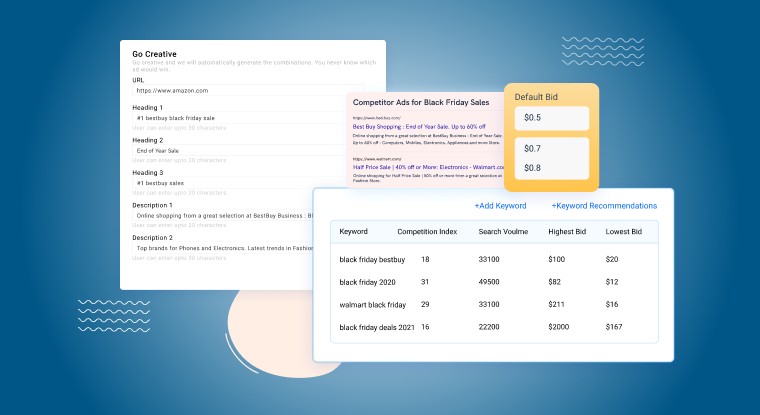Click the Keyword column header

354,232
